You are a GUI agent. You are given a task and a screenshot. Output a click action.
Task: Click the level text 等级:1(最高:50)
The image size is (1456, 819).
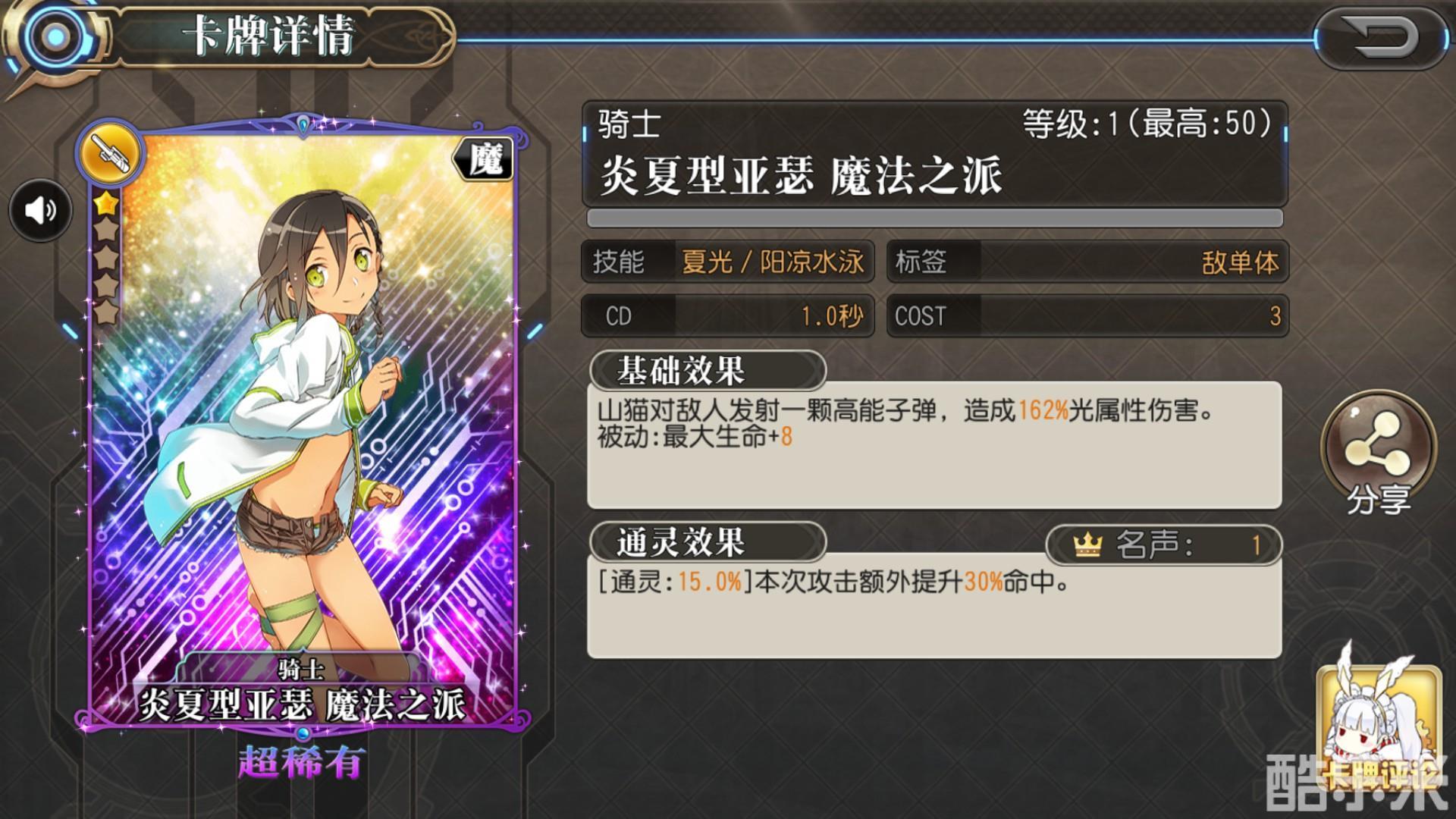(1147, 124)
